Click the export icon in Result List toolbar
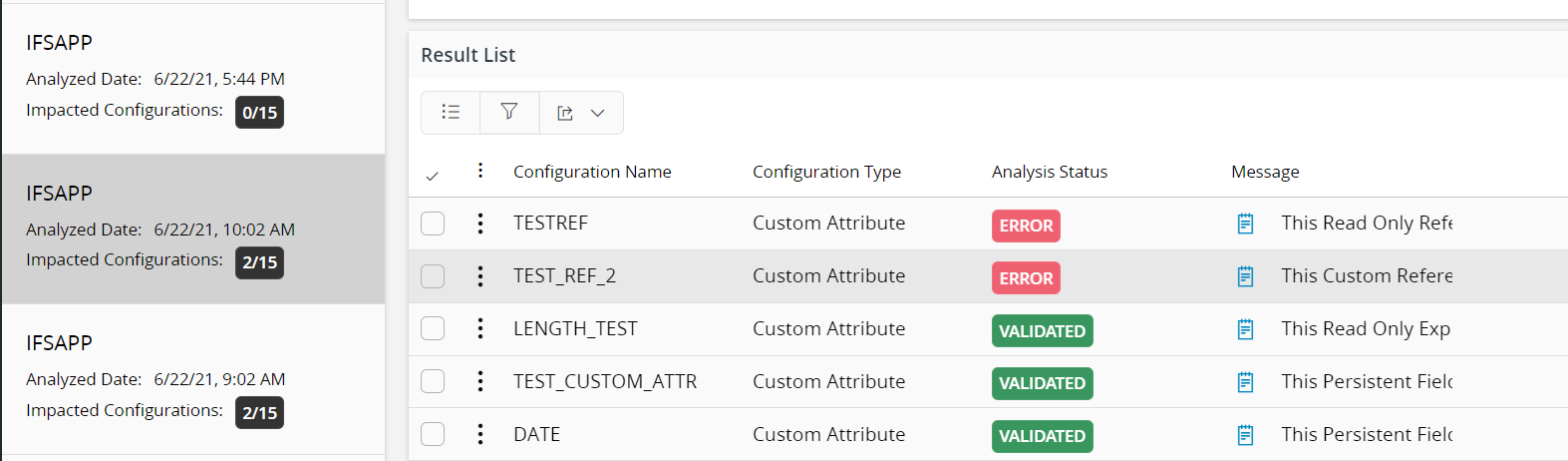 tap(565, 114)
